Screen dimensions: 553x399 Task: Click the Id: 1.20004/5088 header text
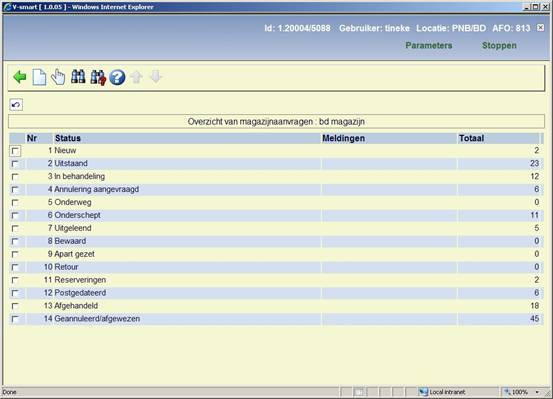coord(297,28)
